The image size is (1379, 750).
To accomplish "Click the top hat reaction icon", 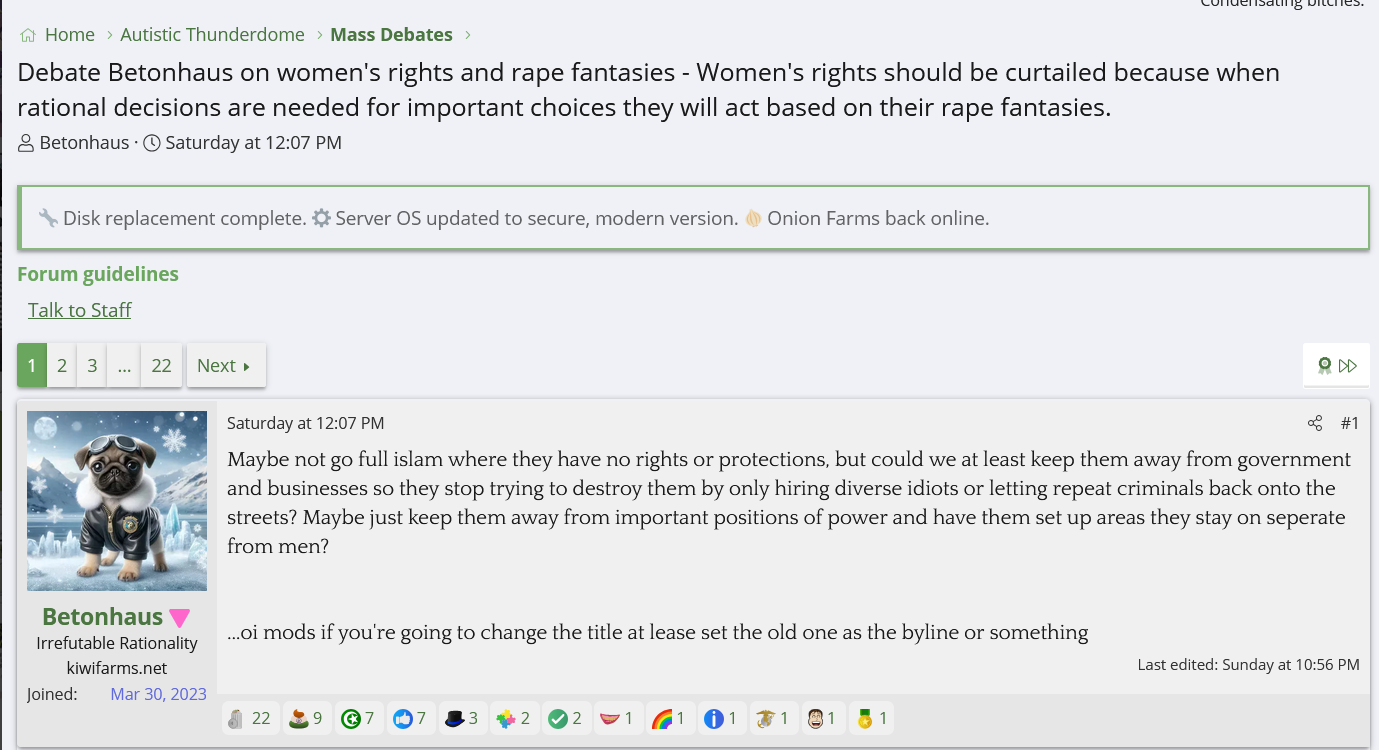I will (x=455, y=718).
